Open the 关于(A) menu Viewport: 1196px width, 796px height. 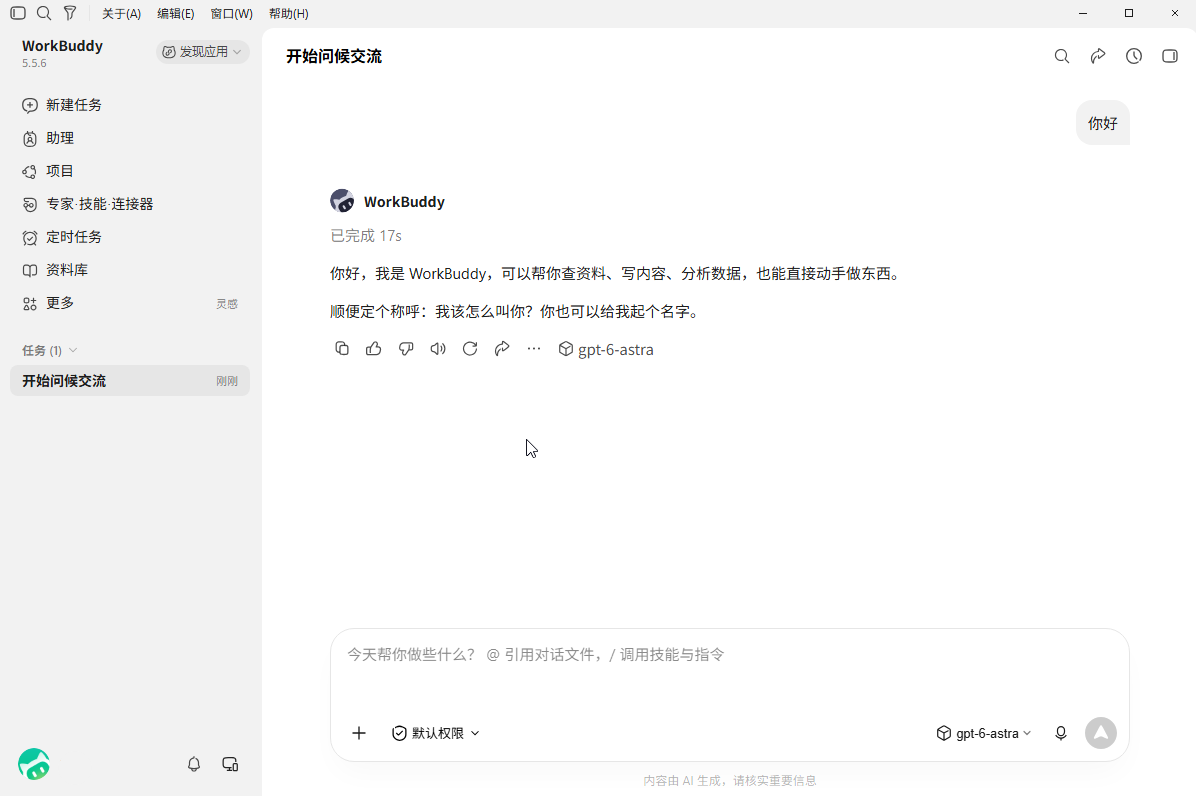[121, 14]
